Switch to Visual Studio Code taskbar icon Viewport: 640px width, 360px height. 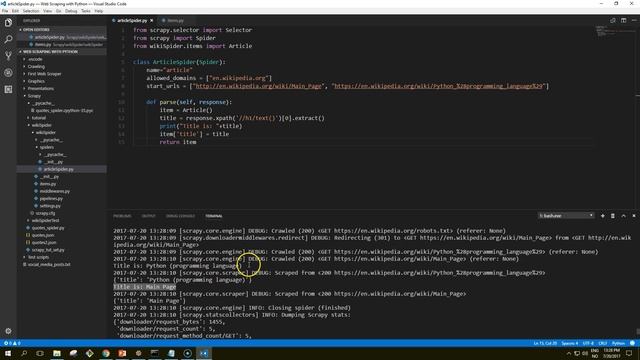point(204,353)
